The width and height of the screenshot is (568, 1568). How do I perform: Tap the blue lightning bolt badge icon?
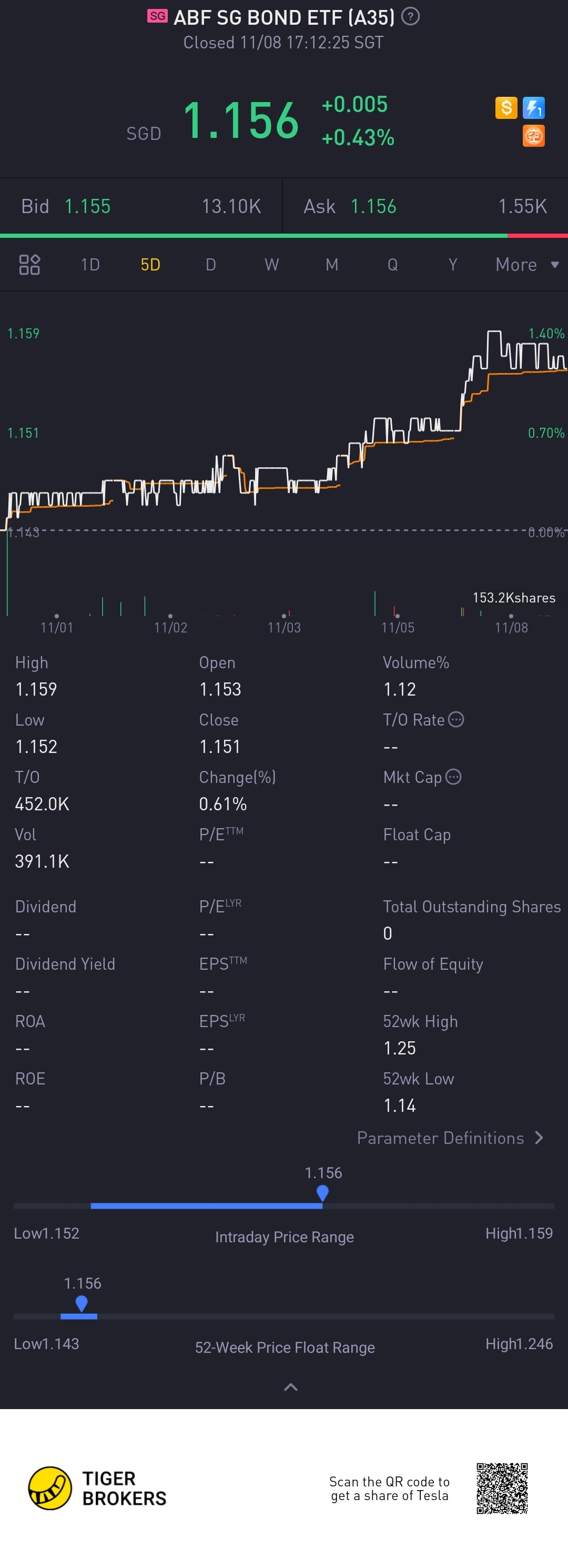tap(534, 108)
